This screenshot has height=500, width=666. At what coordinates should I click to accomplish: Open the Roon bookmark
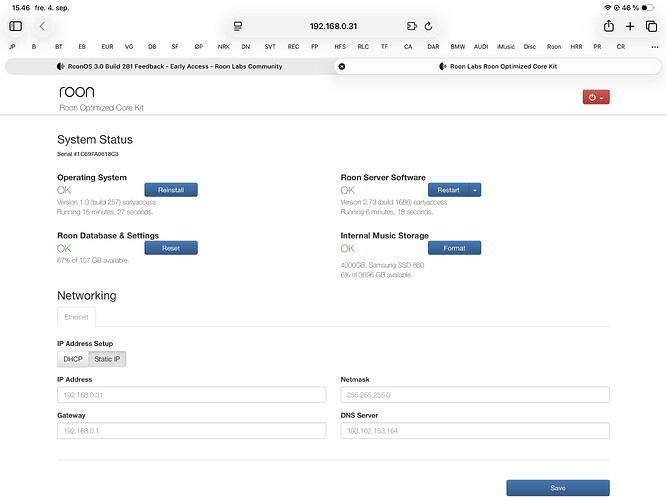point(554,47)
